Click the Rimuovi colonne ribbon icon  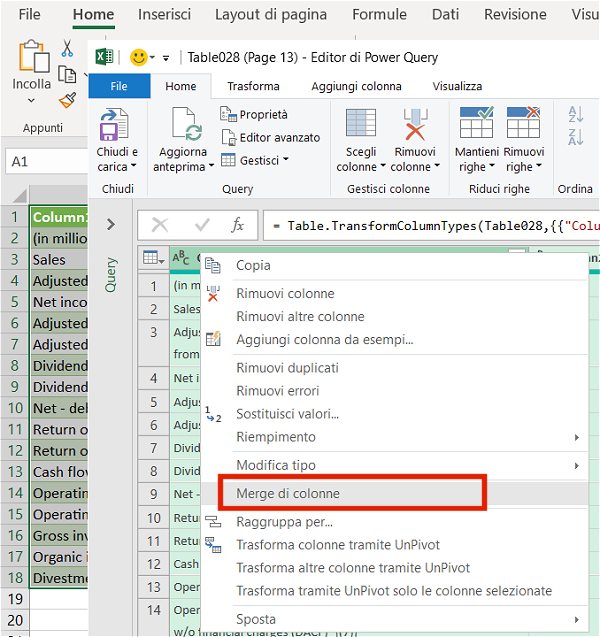(x=415, y=124)
